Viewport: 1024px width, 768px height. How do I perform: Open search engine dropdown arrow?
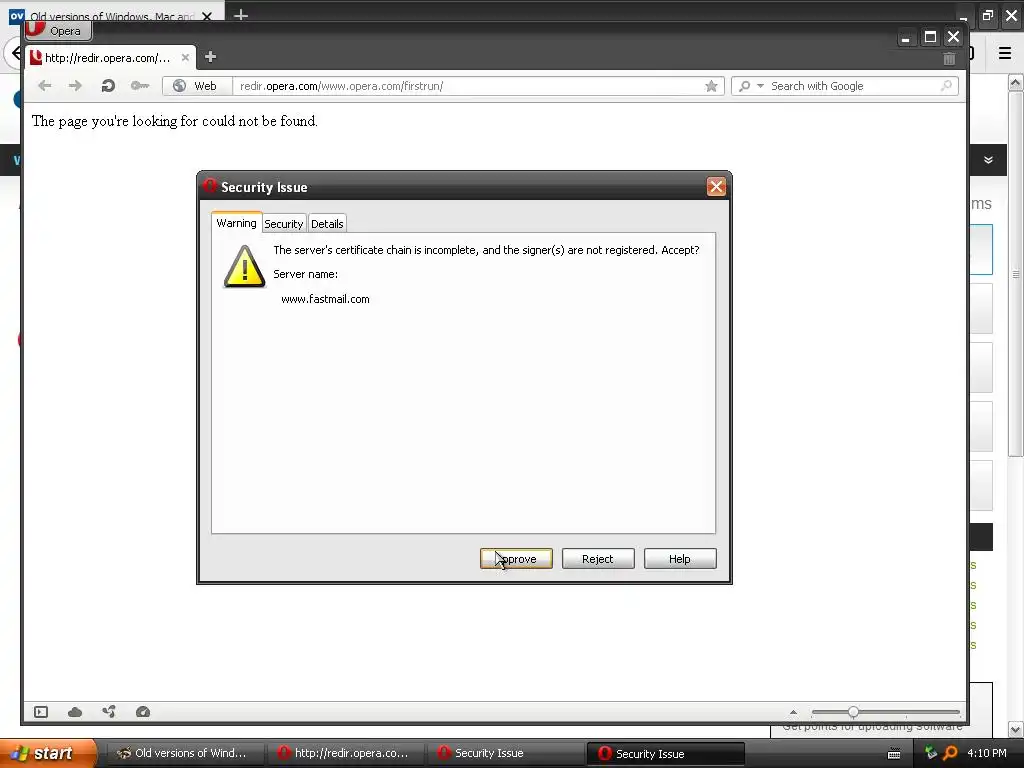coord(760,86)
